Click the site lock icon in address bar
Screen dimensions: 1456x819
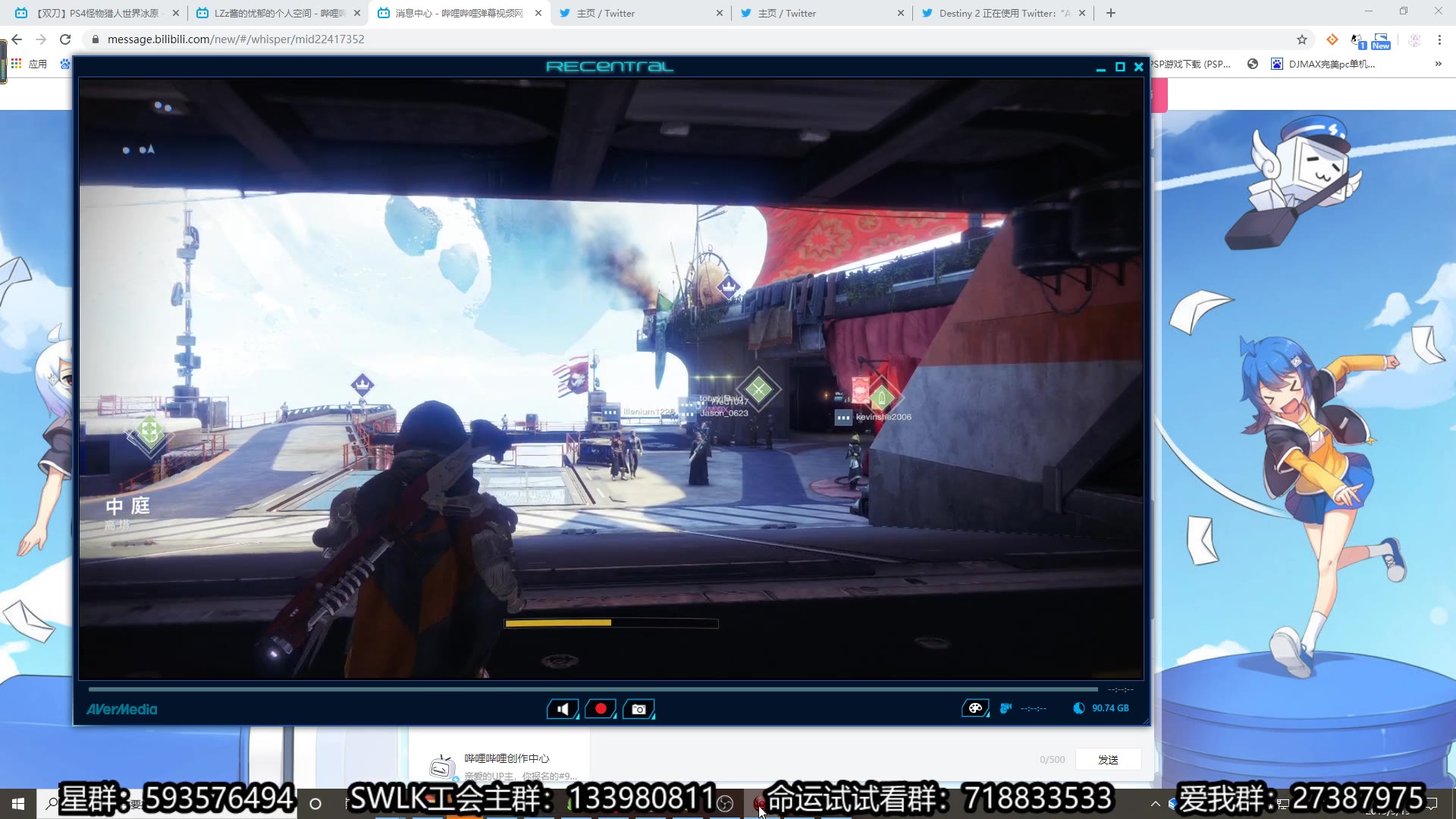click(95, 39)
